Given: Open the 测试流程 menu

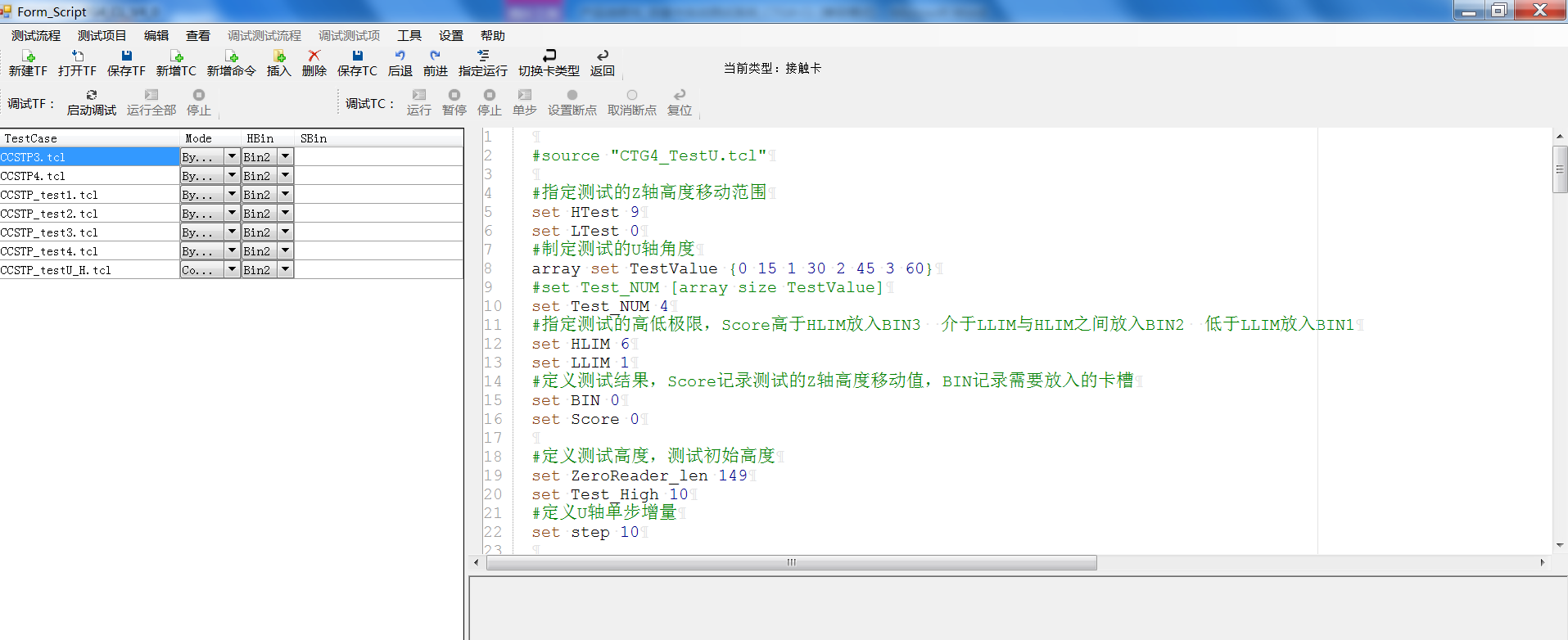Looking at the screenshot, I should point(36,36).
